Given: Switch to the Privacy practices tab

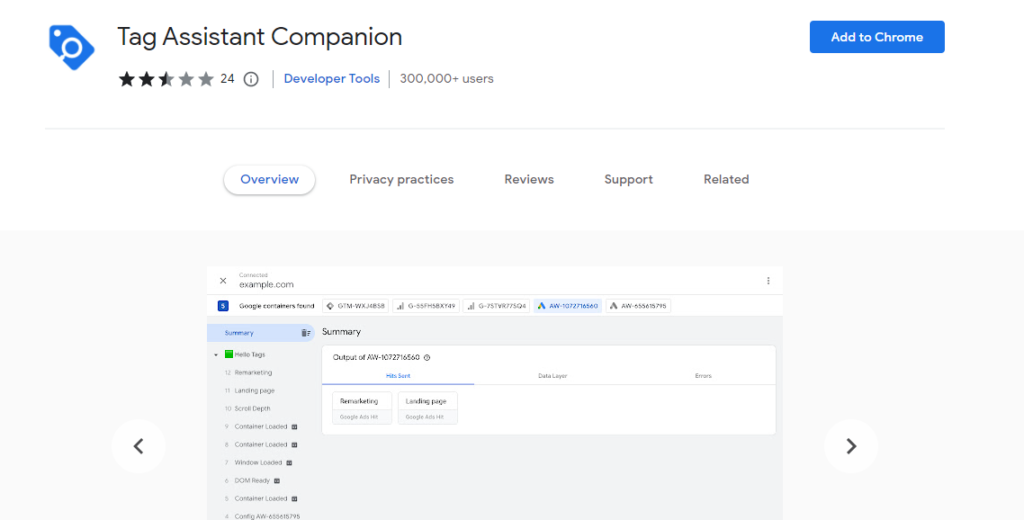Looking at the screenshot, I should [x=402, y=180].
